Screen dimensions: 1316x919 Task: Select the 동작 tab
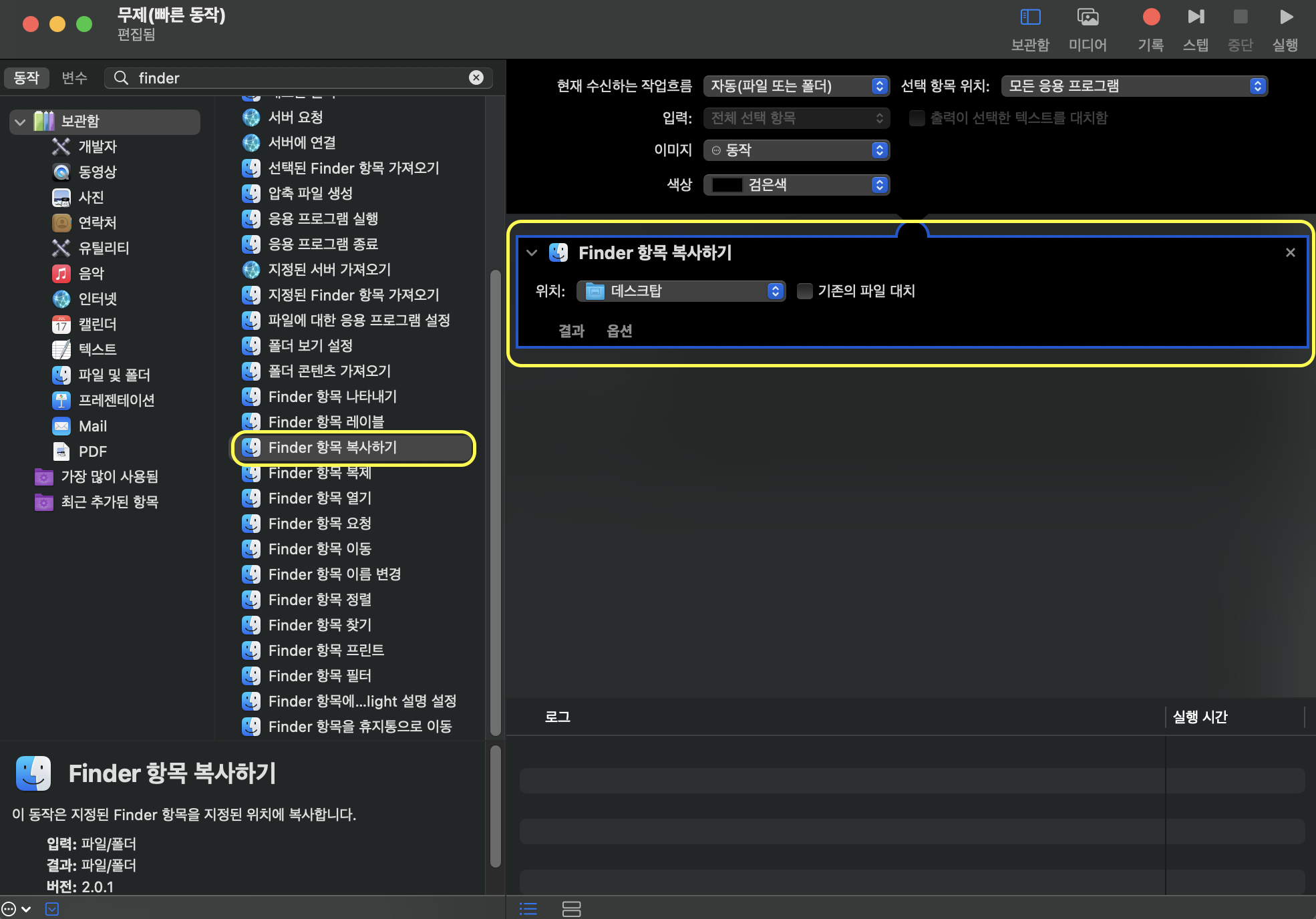(x=27, y=78)
